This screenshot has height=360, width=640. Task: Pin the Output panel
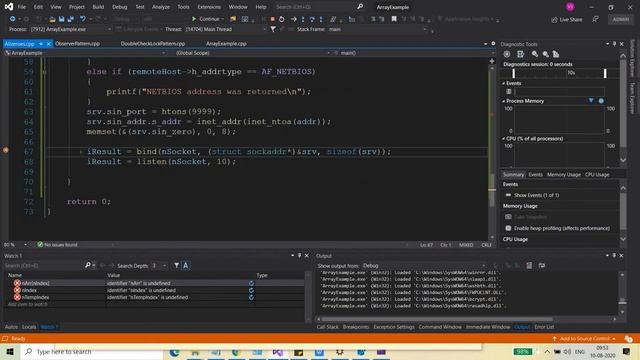(614, 256)
